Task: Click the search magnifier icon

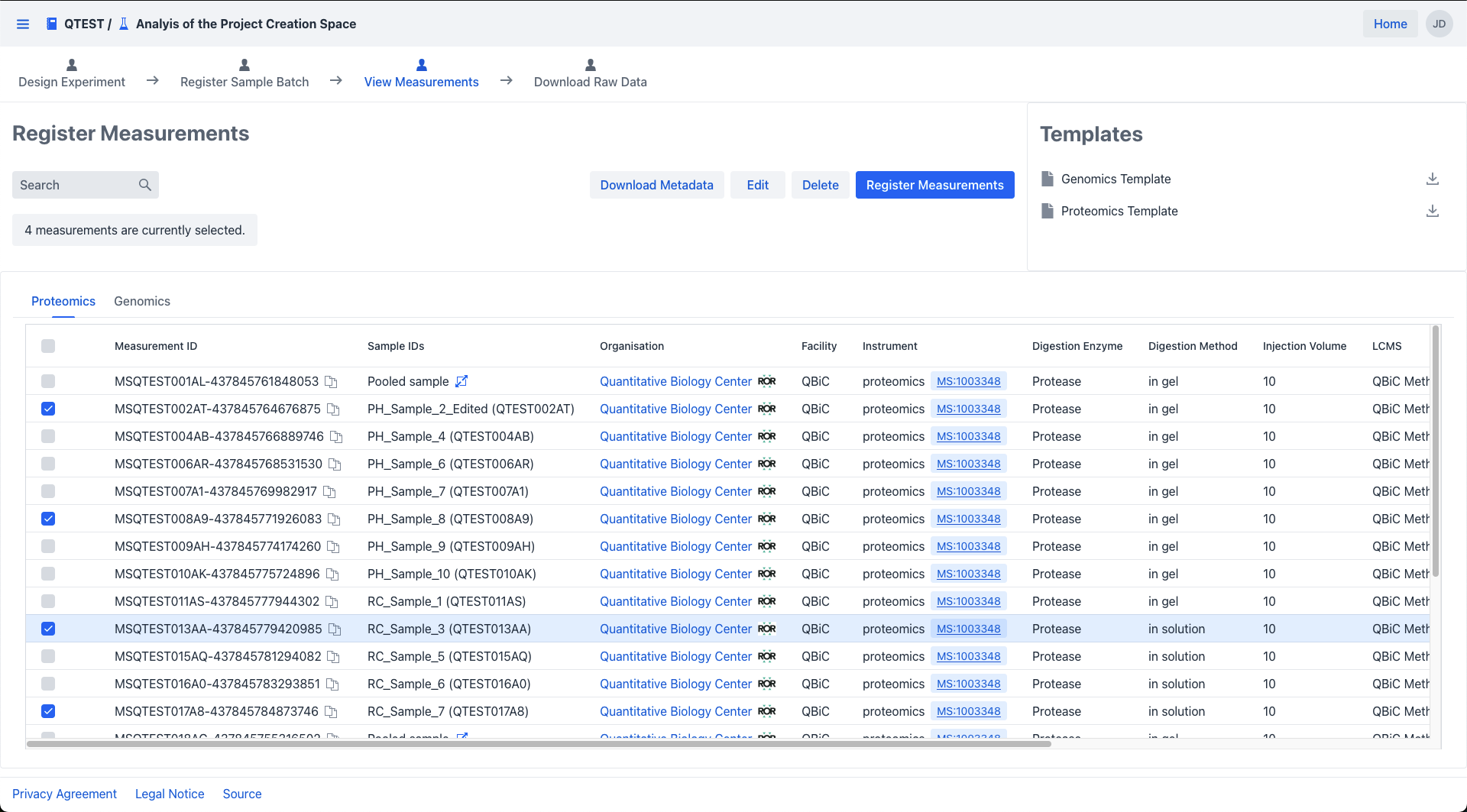Action: (x=144, y=185)
